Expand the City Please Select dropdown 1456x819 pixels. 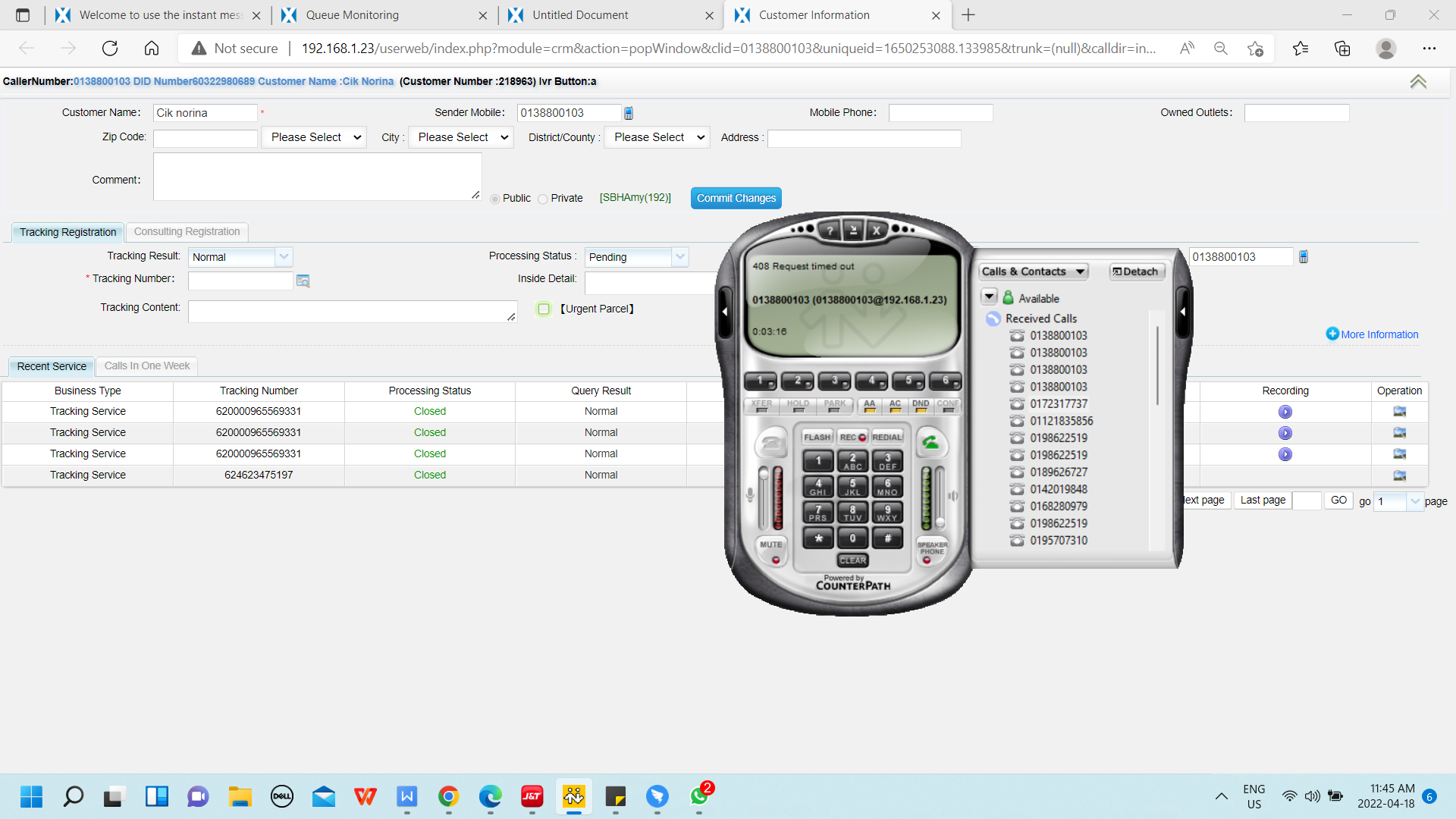pyautogui.click(x=461, y=137)
